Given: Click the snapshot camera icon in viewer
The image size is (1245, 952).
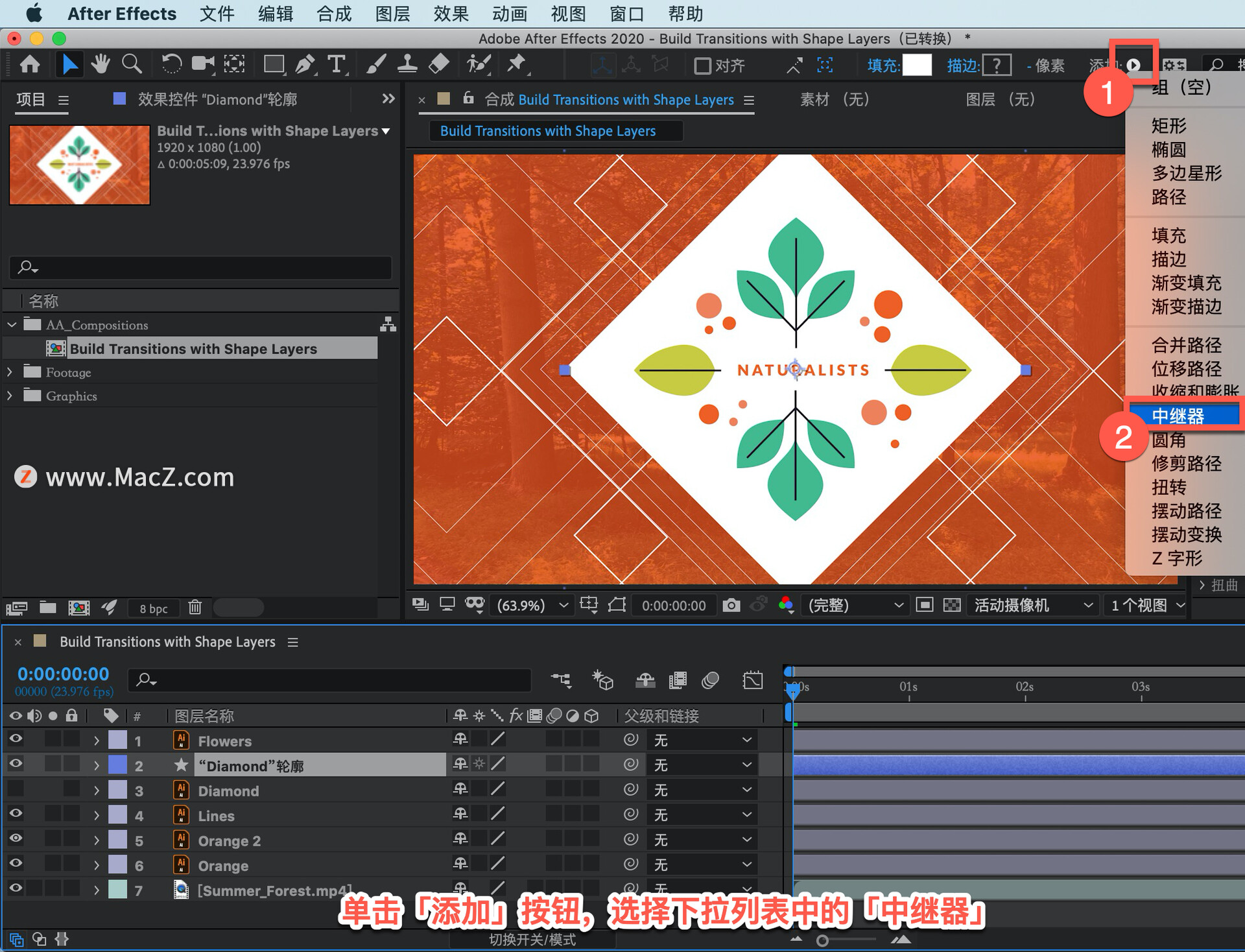Looking at the screenshot, I should click(x=731, y=605).
